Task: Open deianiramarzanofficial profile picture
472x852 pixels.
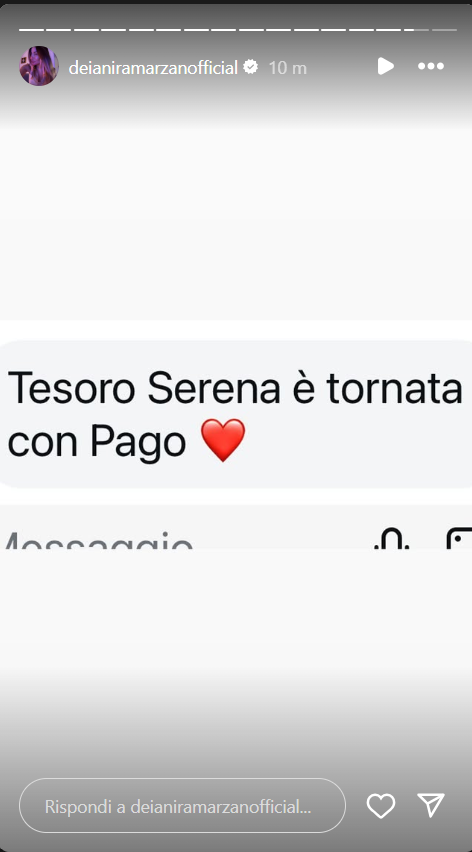Action: tap(39, 66)
